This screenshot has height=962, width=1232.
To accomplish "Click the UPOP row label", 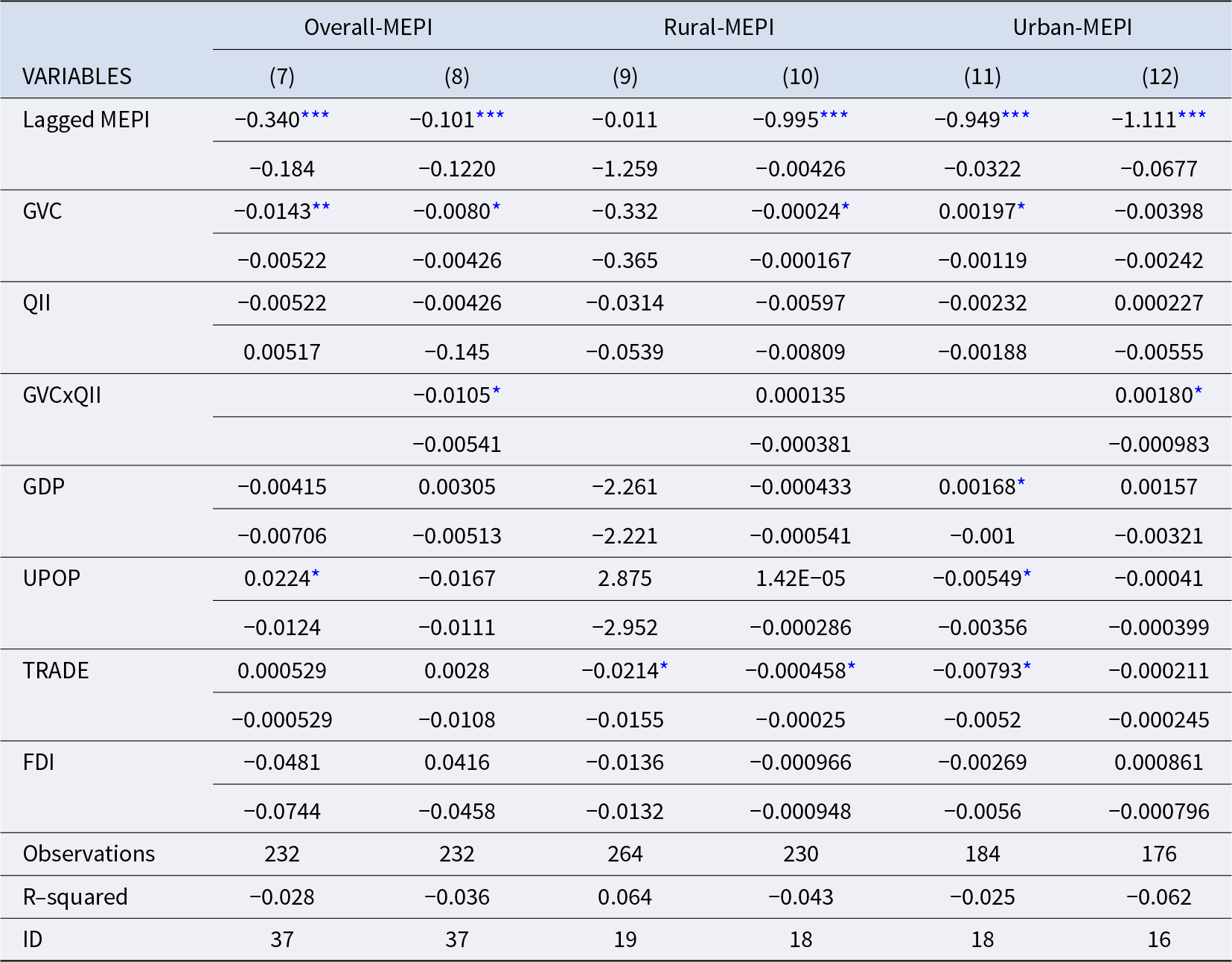I will pos(51,579).
